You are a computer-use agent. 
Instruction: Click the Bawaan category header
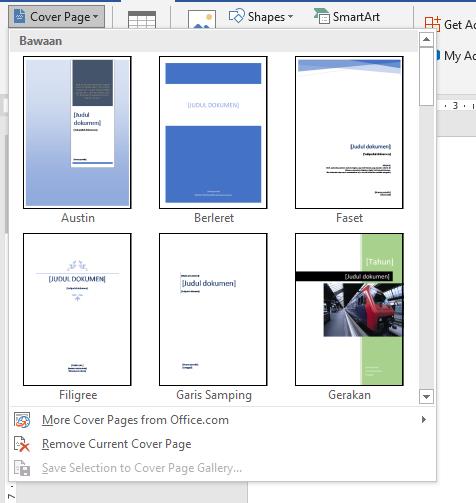(x=214, y=41)
